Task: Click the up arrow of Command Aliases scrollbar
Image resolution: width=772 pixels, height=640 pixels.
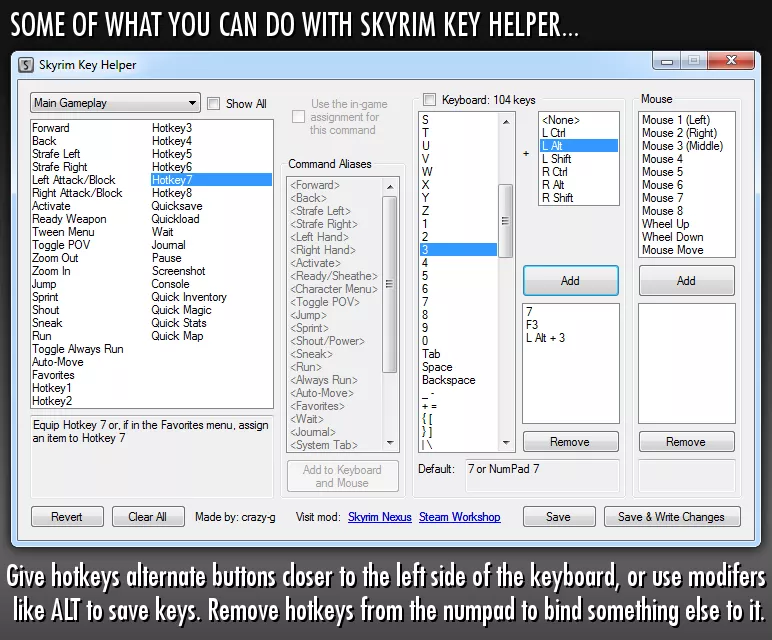Action: pyautogui.click(x=390, y=187)
